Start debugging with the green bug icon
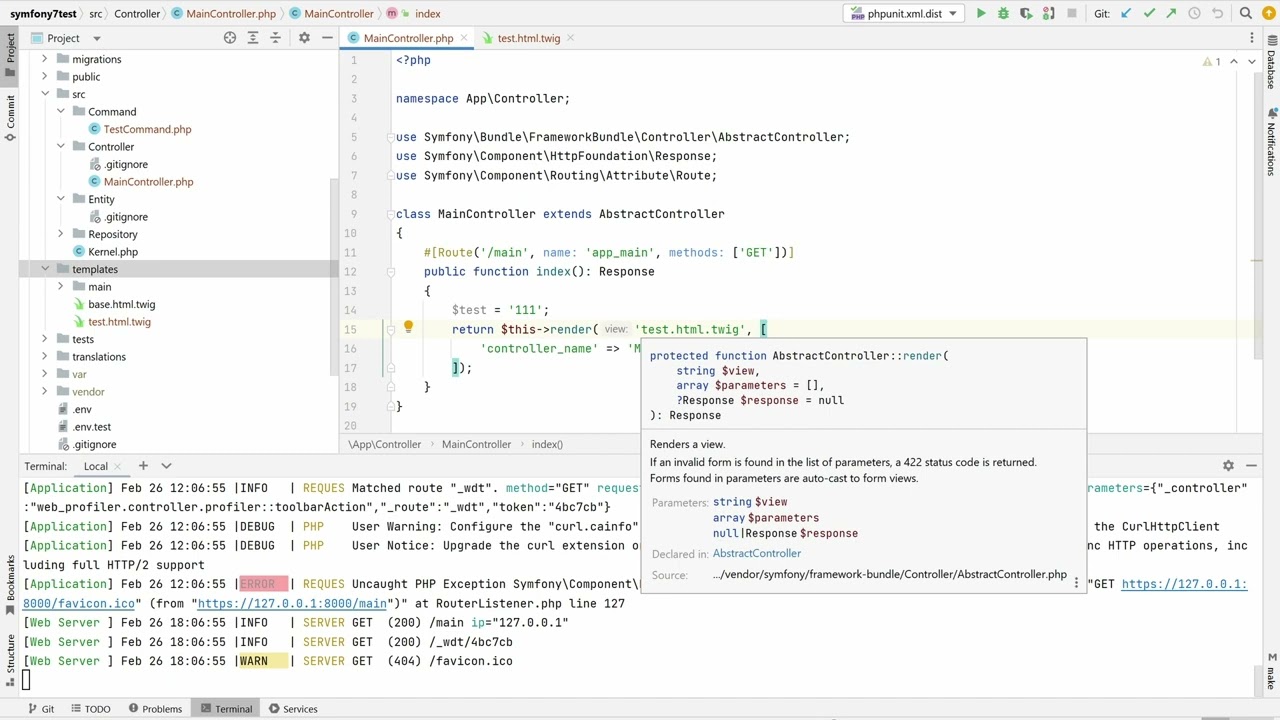 coord(1003,14)
